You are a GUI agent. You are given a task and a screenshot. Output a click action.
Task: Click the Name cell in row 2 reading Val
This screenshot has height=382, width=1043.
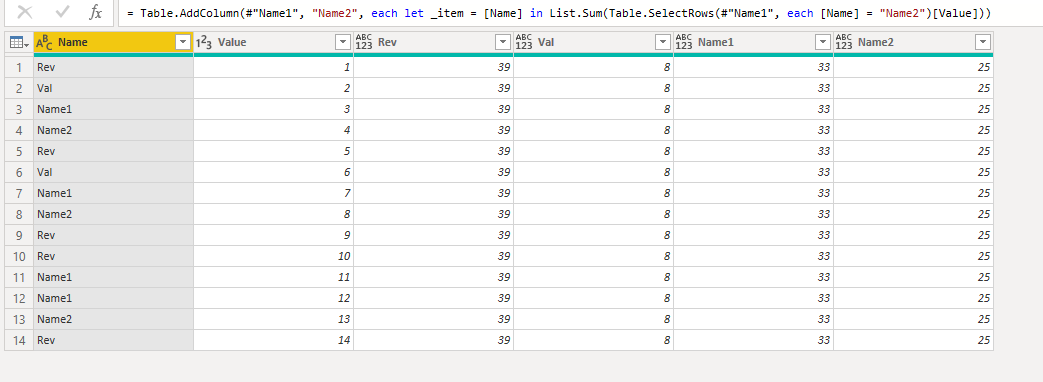(114, 89)
